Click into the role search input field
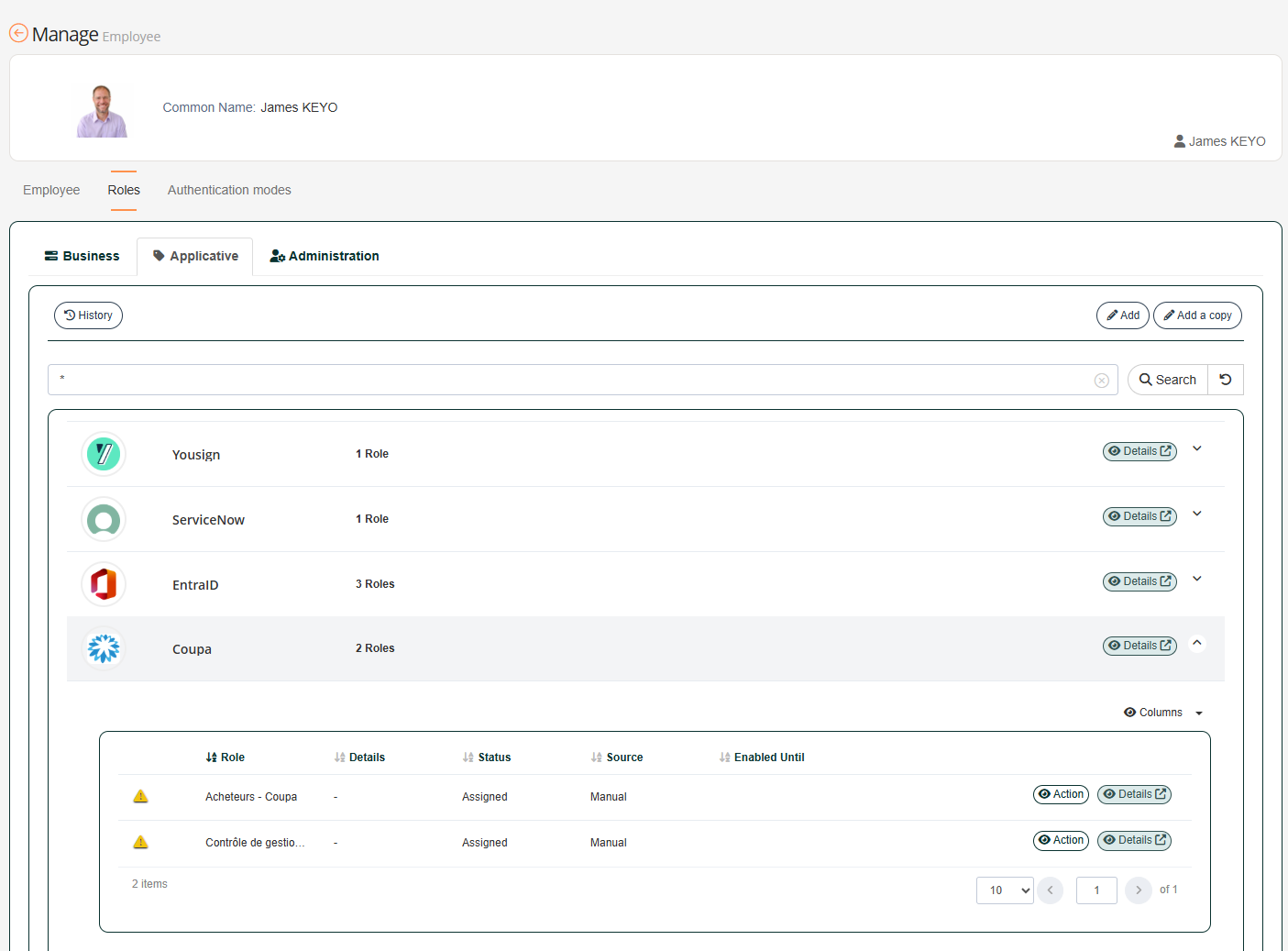This screenshot has width=1288, height=951. (x=568, y=380)
